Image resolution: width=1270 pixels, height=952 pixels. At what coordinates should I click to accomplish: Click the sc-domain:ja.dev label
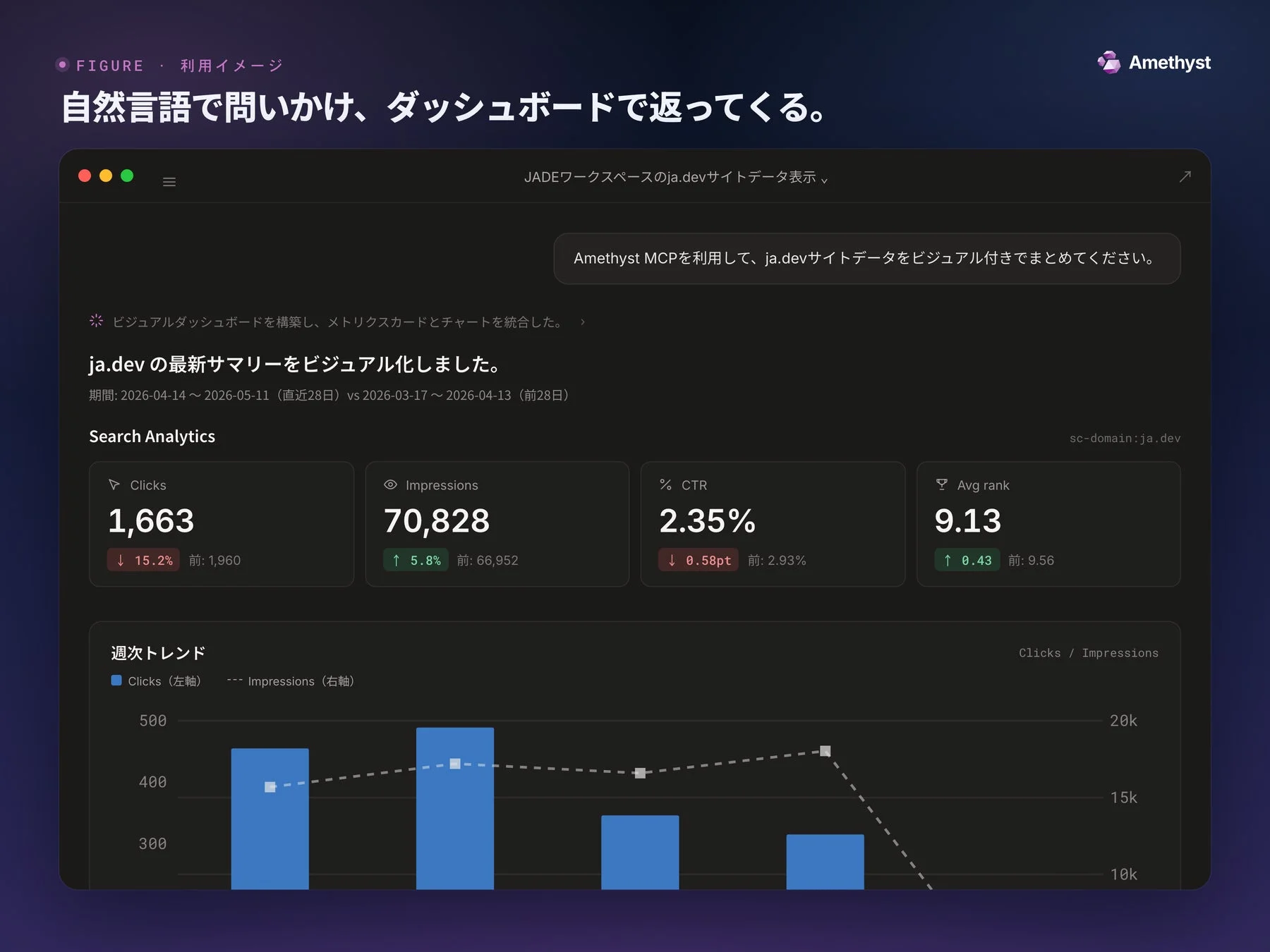1125,438
